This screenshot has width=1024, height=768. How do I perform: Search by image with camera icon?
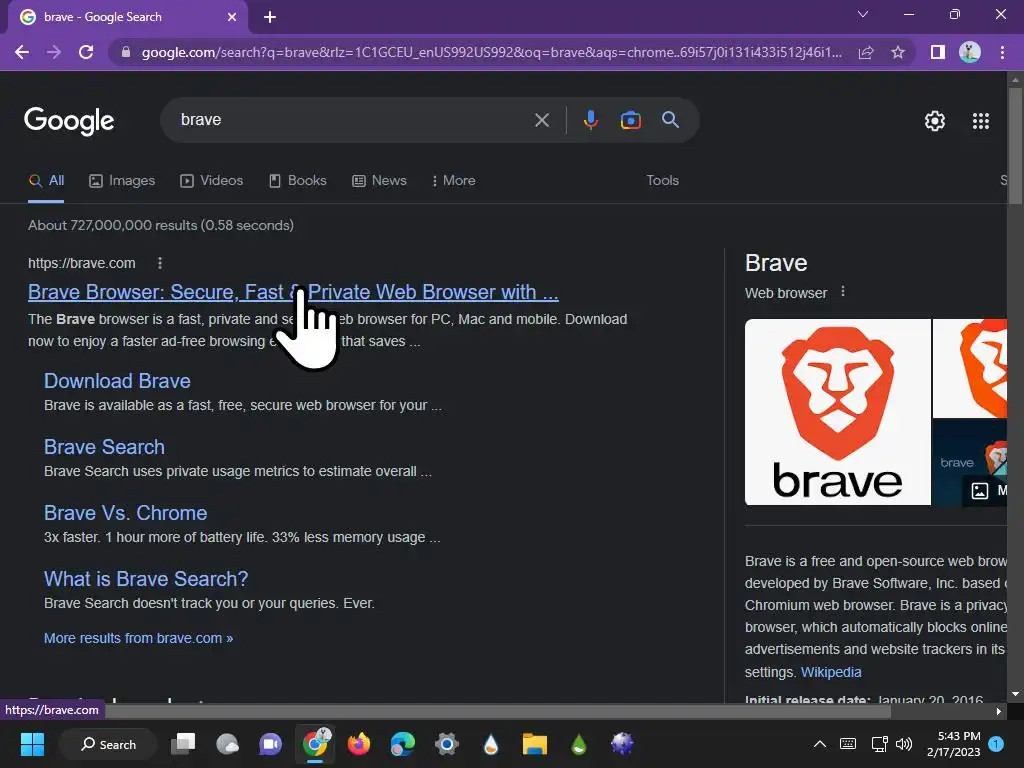pos(630,120)
